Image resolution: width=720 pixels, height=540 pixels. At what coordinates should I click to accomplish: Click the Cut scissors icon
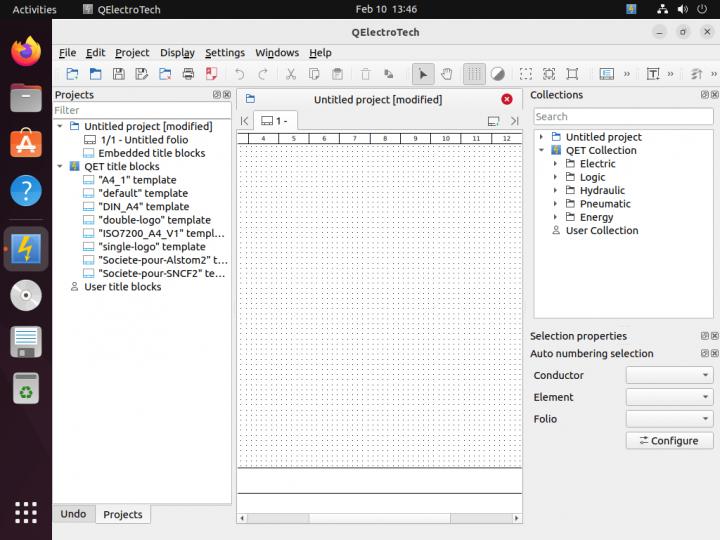pos(291,74)
